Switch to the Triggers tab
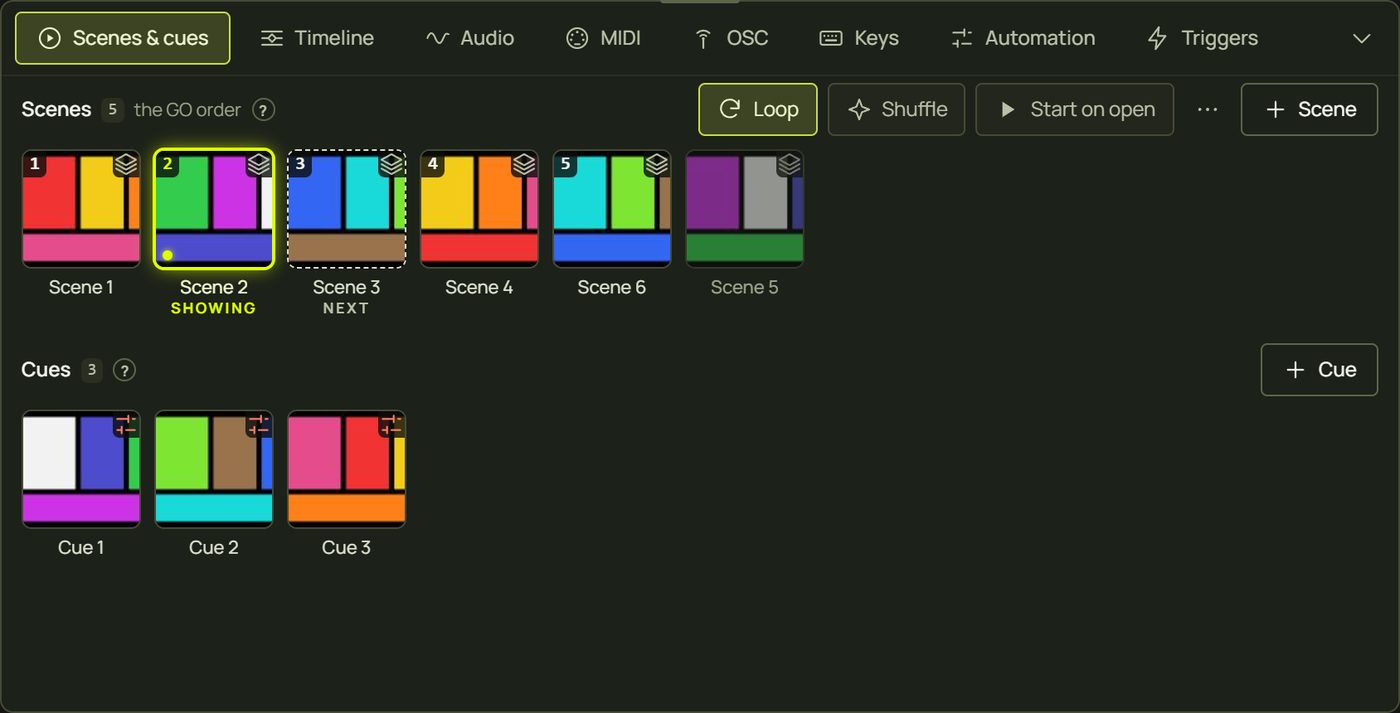The image size is (1400, 713). point(1202,38)
